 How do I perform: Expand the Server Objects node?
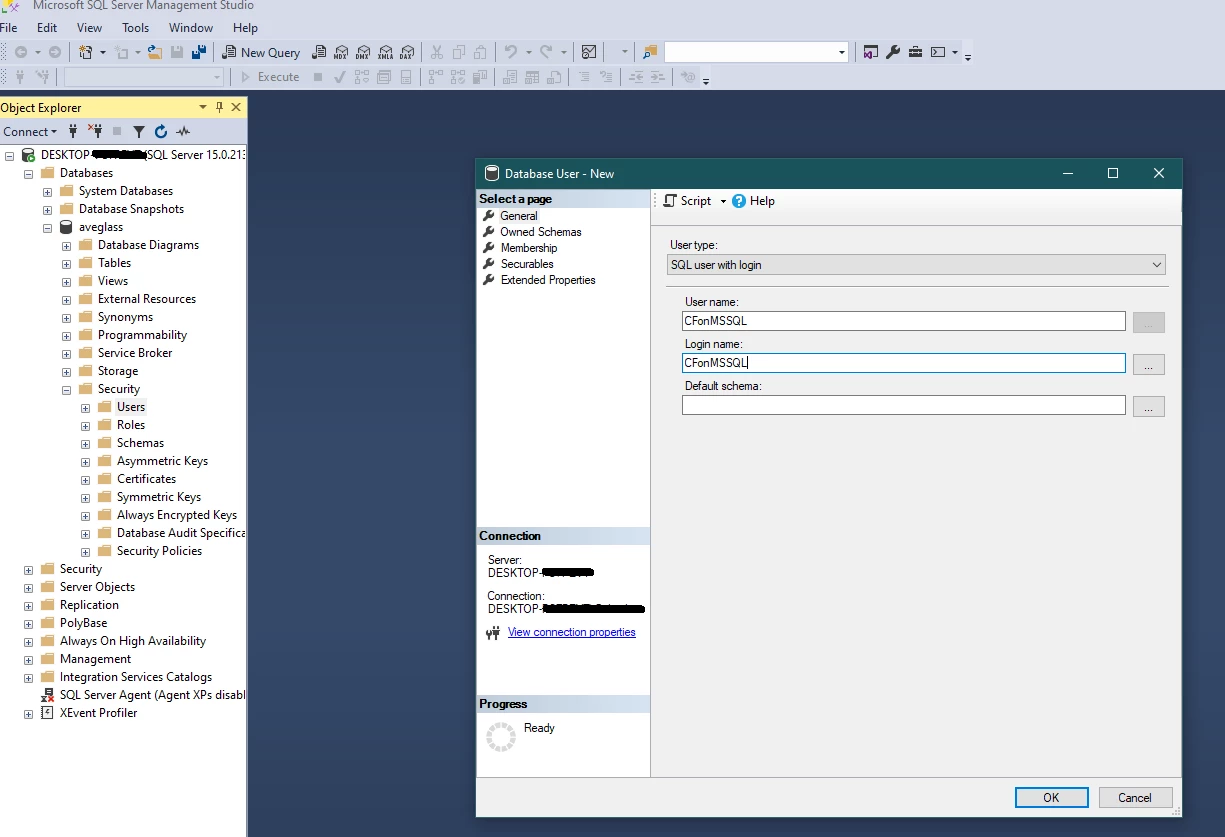pos(28,587)
